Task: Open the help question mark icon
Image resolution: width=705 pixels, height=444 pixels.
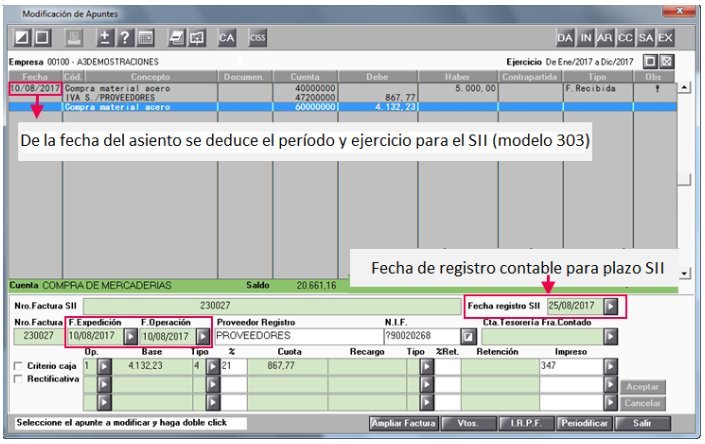Action: tap(126, 37)
